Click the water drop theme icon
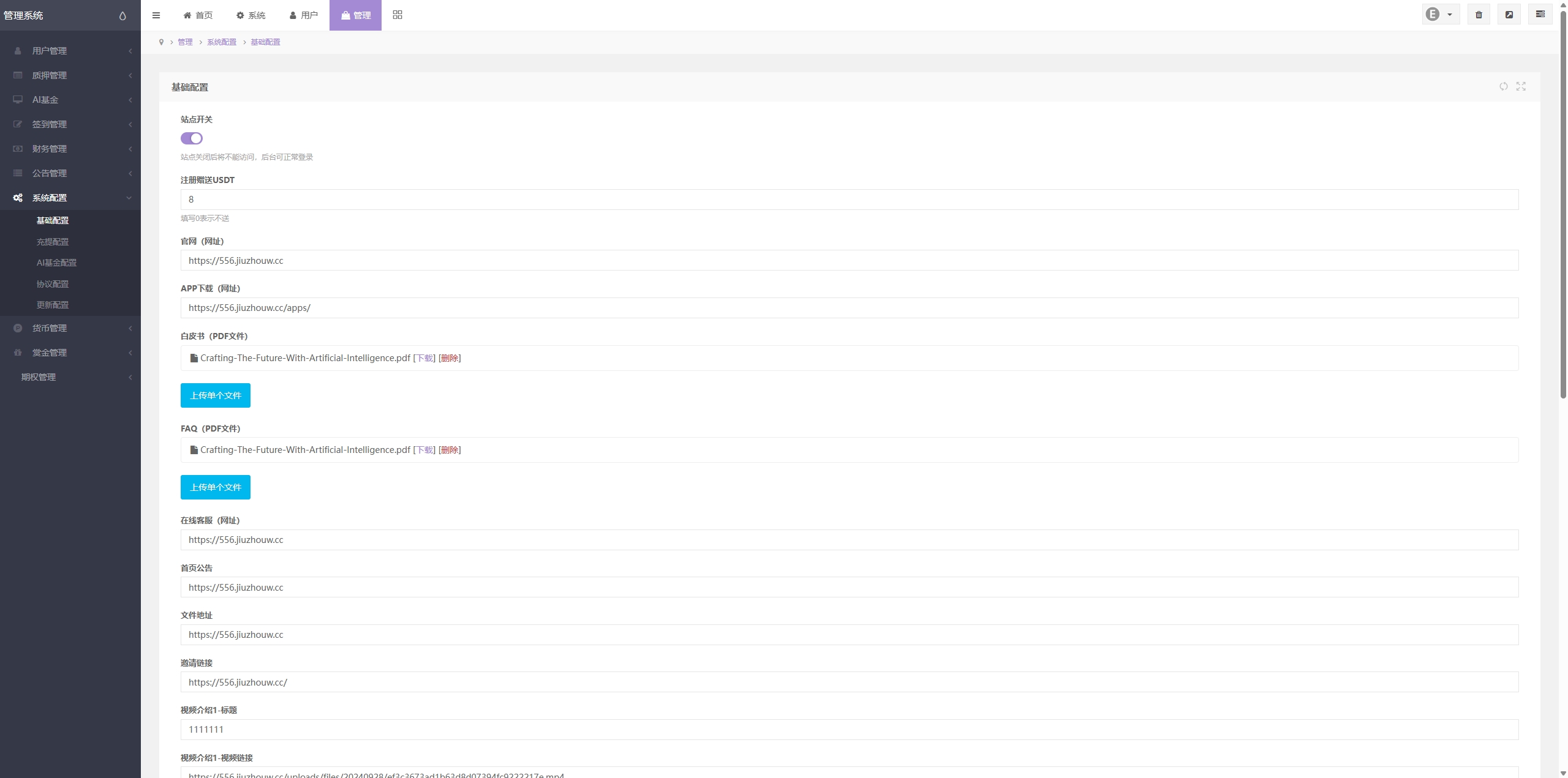Screen dimensions: 1568x778 tap(123, 16)
